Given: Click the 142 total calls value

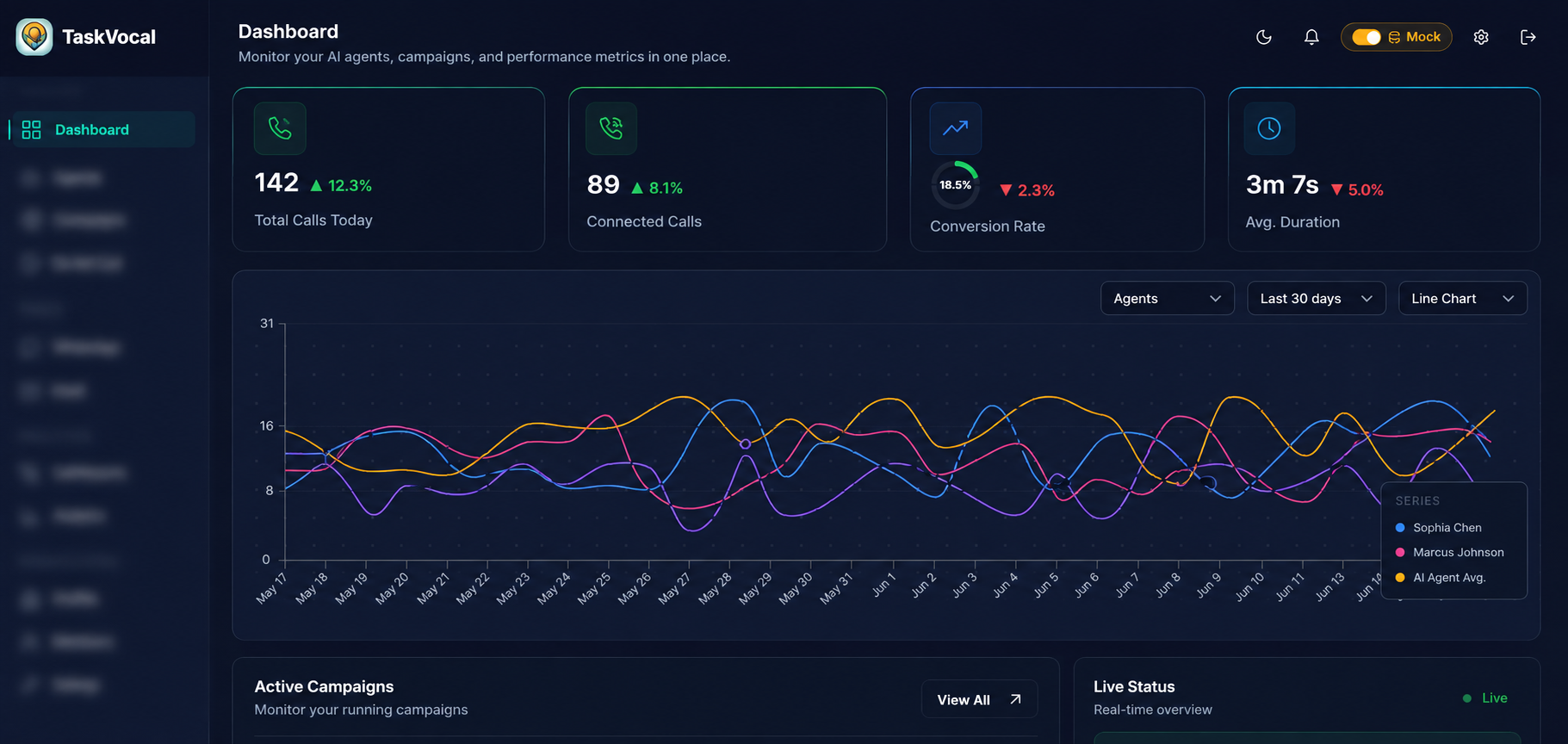Looking at the screenshot, I should (276, 183).
